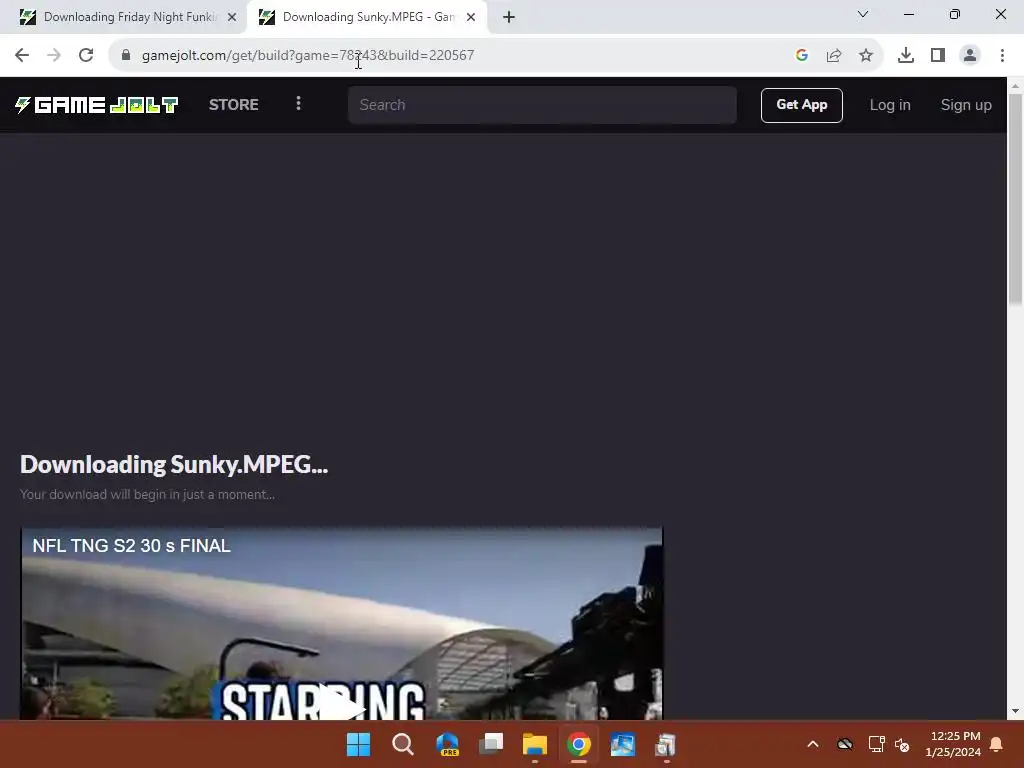Click the browser forward arrow
The image size is (1024, 768).
coord(54,56)
